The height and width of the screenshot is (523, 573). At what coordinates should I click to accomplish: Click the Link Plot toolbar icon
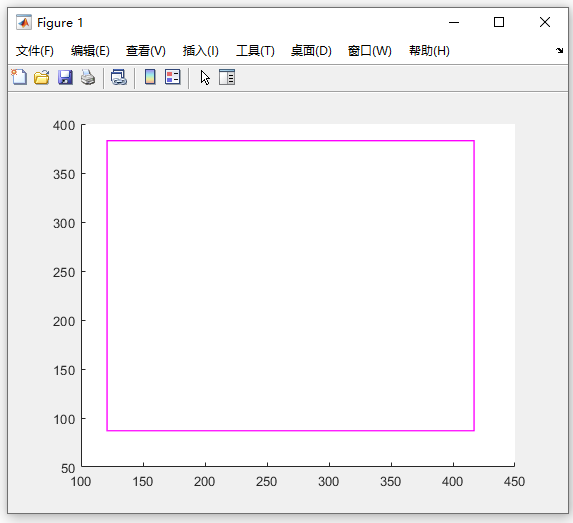(x=119, y=77)
